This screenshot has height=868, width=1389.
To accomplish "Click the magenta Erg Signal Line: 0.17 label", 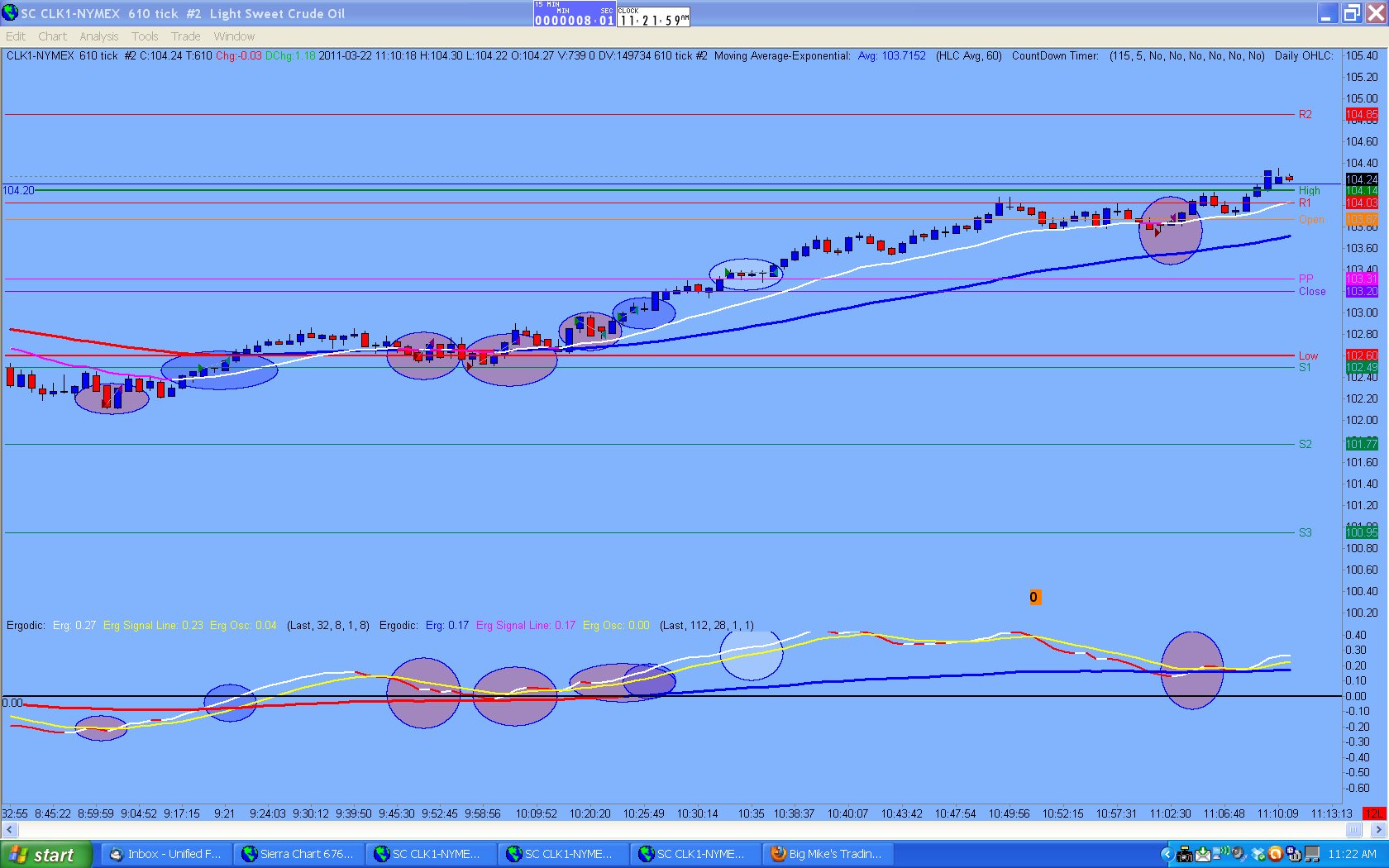I will [526, 626].
